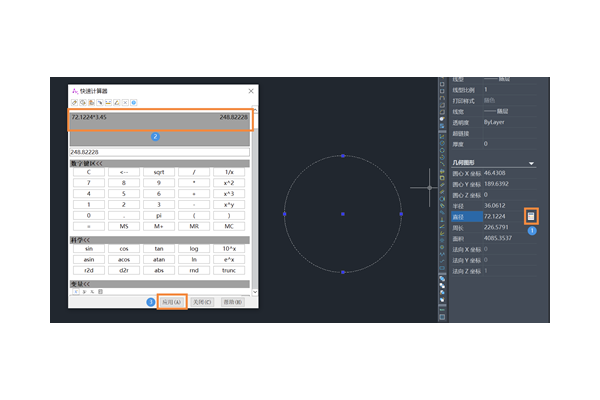Click the 关闭(C) close button
Viewport: 600px width, 400px height.
point(200,301)
